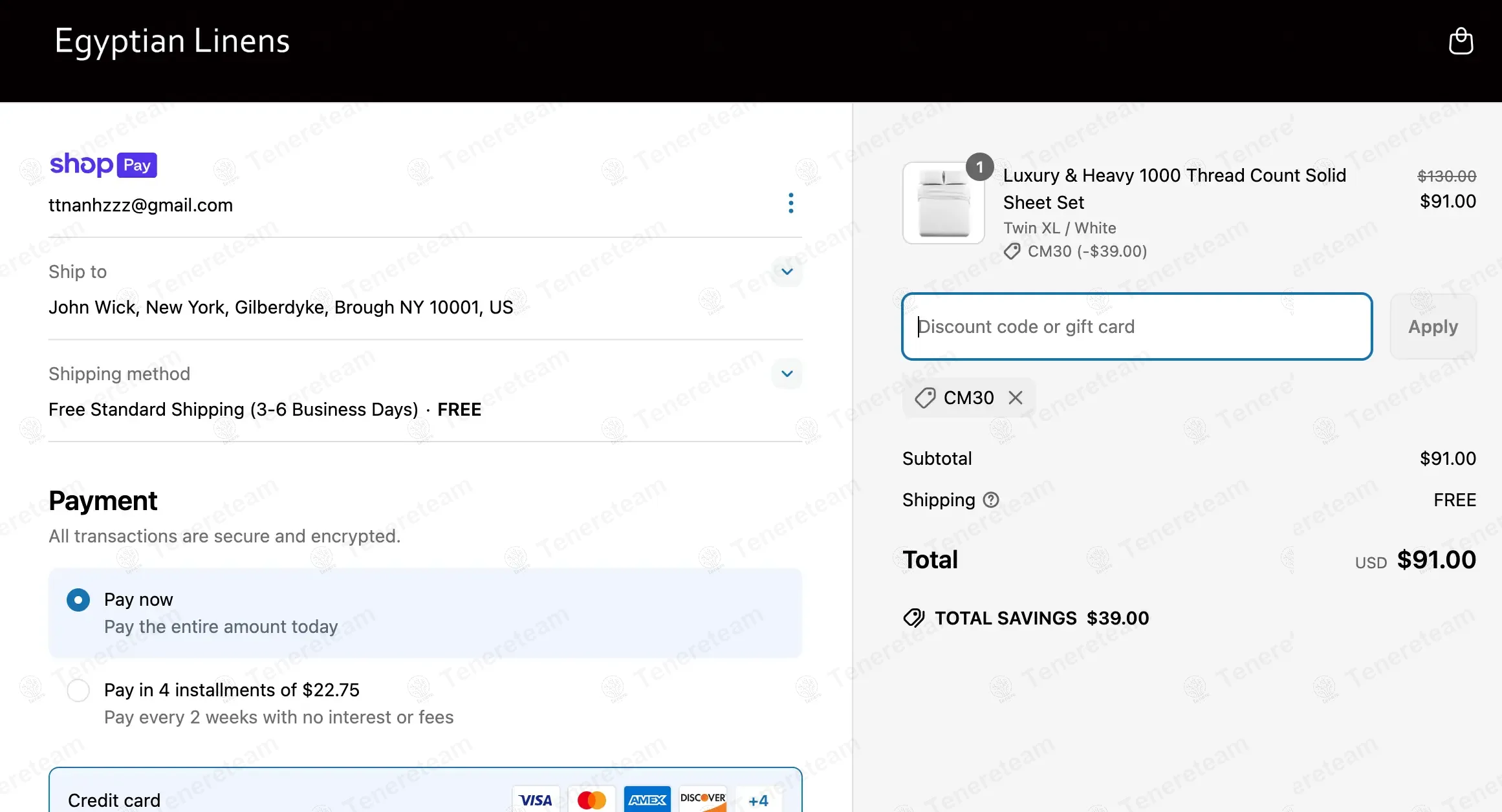
Task: Open the shopping bag cart icon
Action: click(1461, 41)
